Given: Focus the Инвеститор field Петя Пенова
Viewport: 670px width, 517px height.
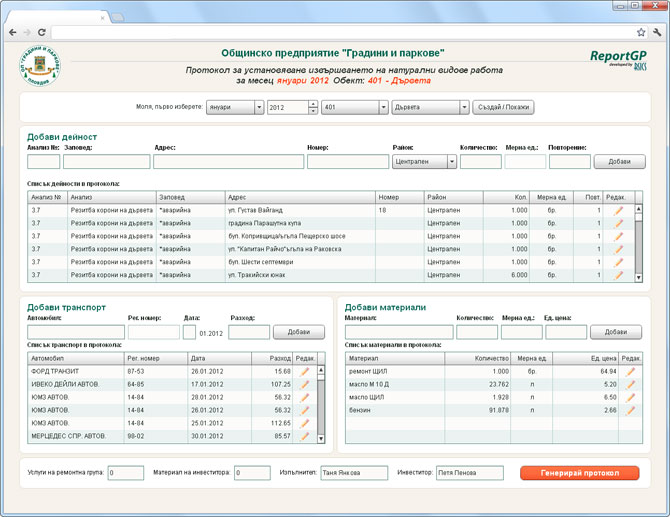Looking at the screenshot, I should (x=470, y=473).
